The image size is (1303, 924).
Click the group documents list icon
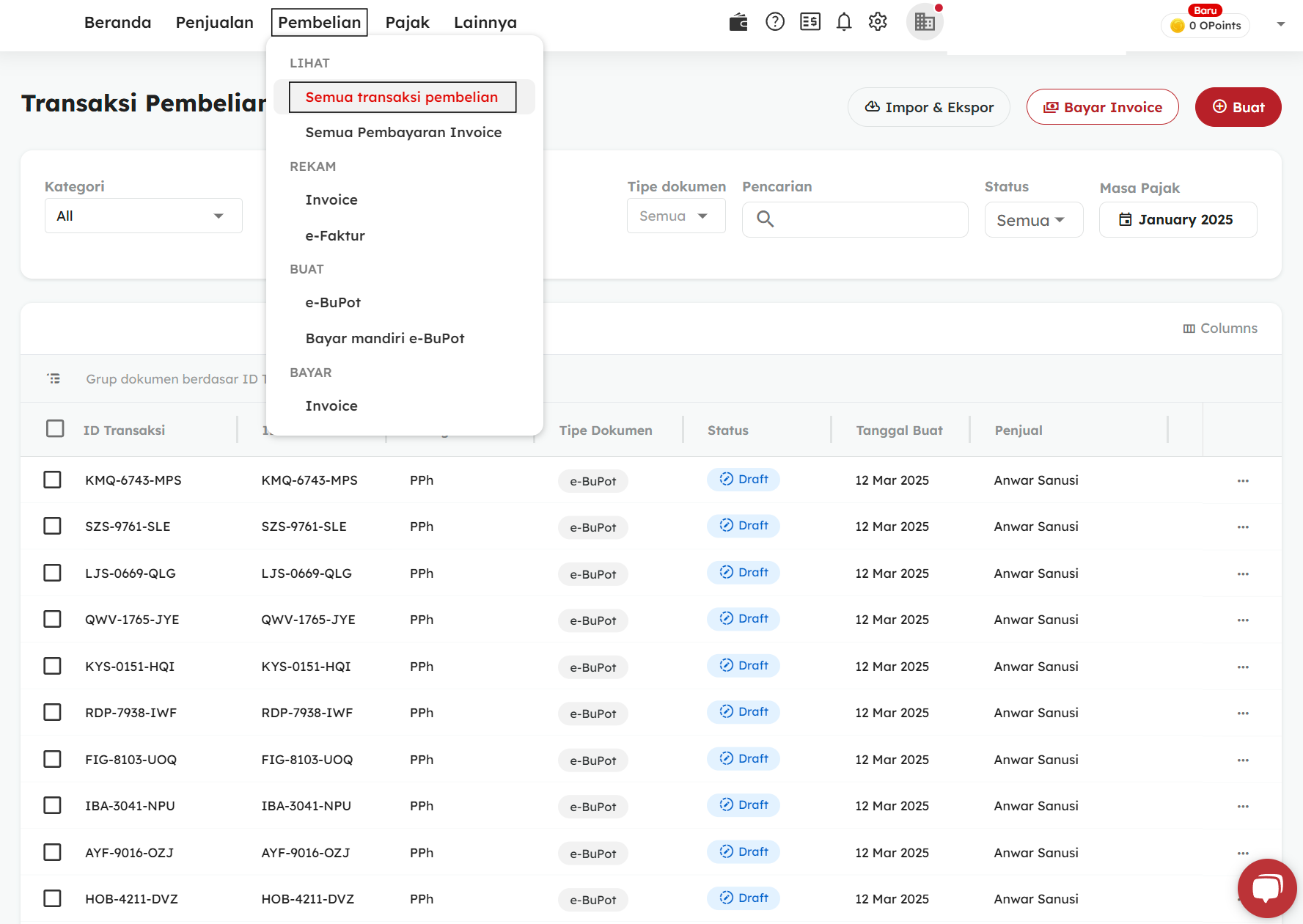(x=54, y=379)
